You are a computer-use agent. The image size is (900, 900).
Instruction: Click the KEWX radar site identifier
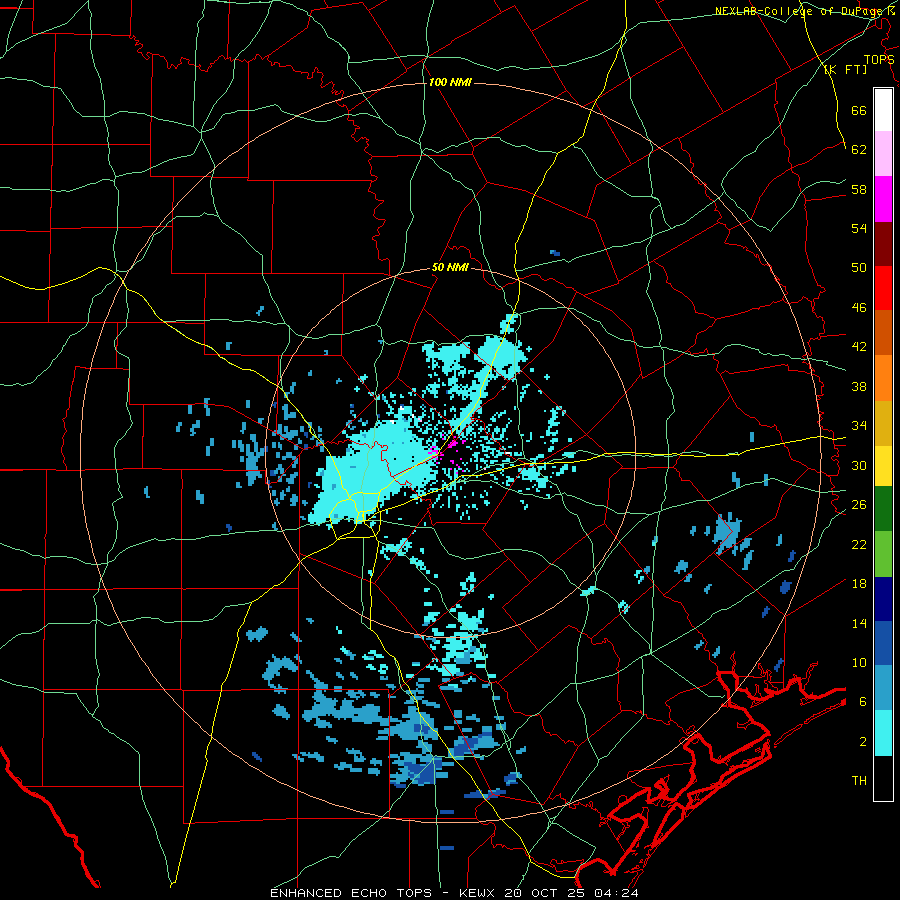pyautogui.click(x=479, y=893)
